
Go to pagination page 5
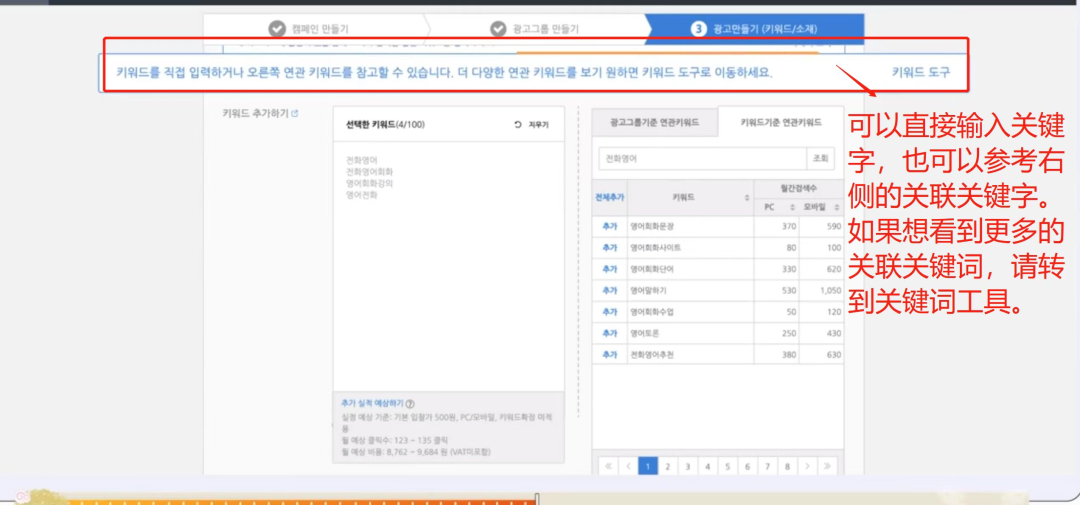point(727,466)
